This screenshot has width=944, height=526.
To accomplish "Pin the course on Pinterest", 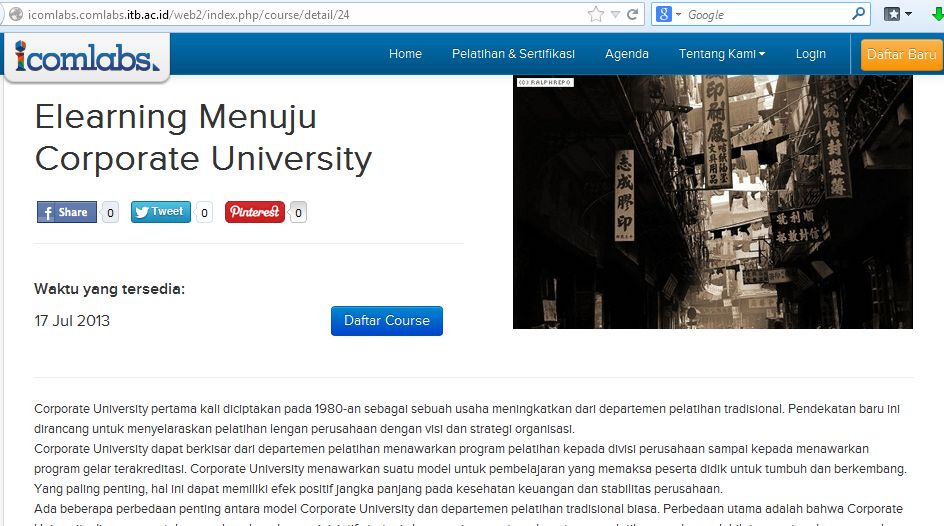I will click(254, 212).
